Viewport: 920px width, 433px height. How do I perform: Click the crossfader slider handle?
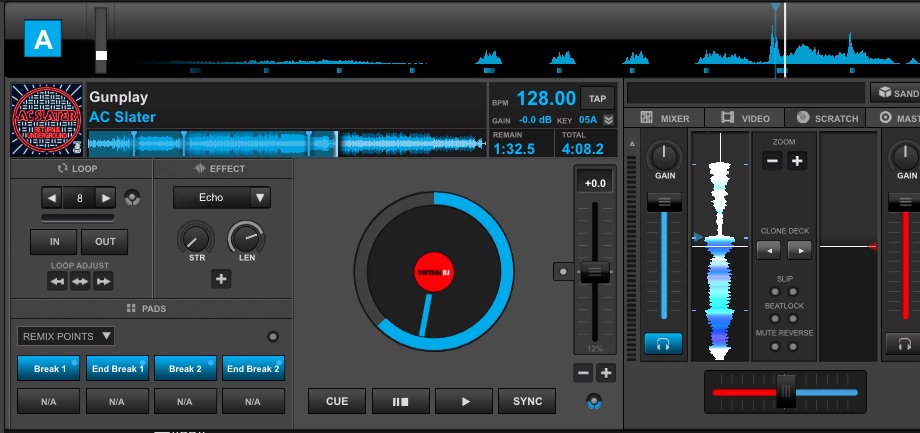(x=786, y=391)
